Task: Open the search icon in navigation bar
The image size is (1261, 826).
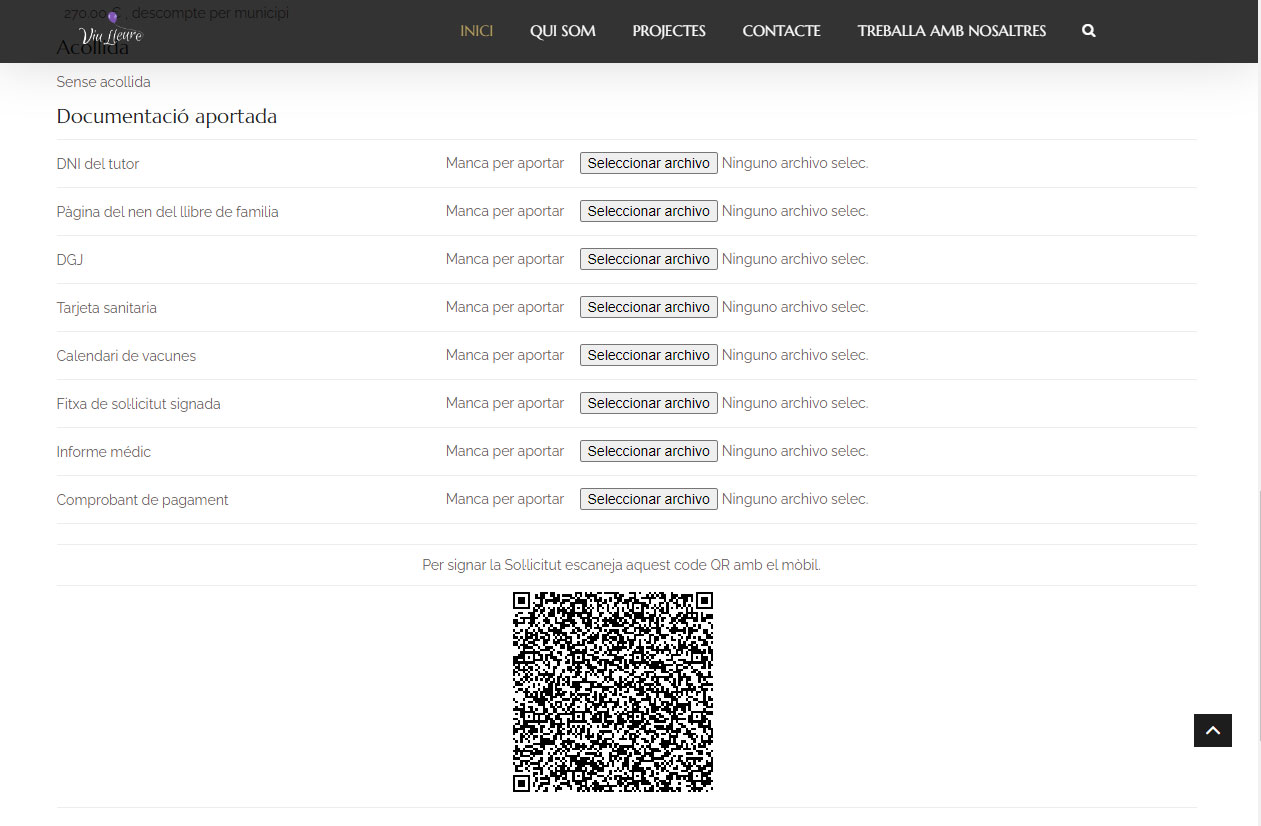Action: (1089, 31)
